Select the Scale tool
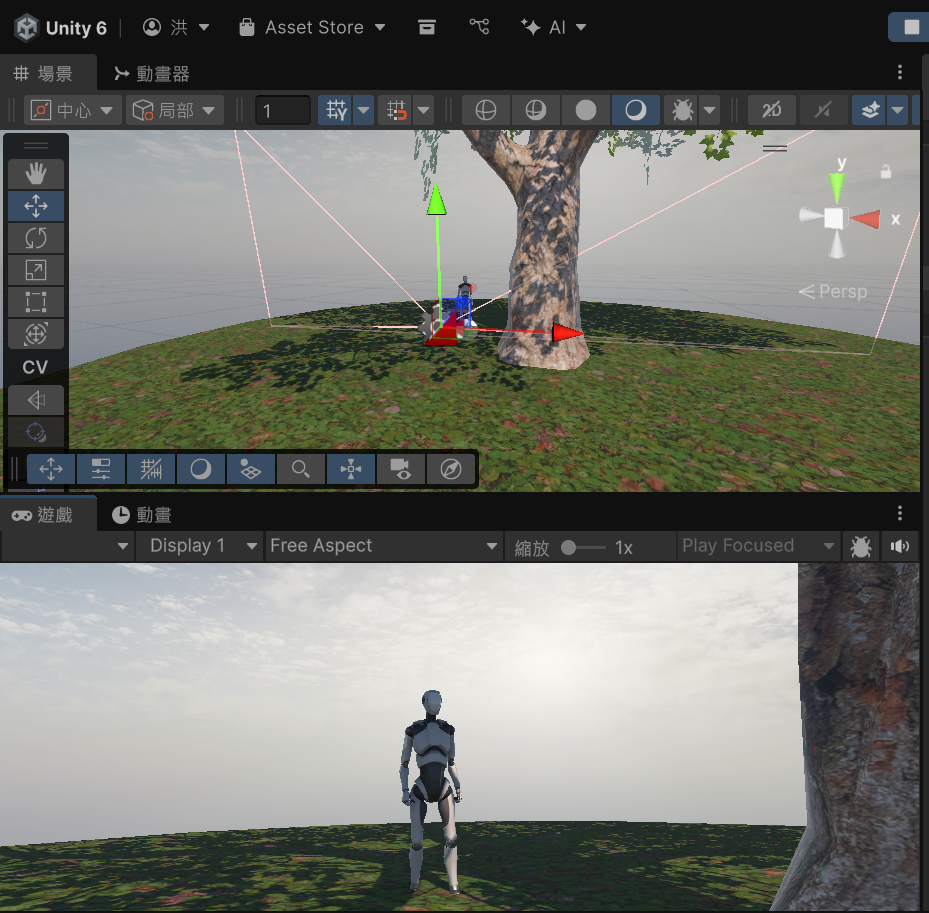 pos(36,270)
